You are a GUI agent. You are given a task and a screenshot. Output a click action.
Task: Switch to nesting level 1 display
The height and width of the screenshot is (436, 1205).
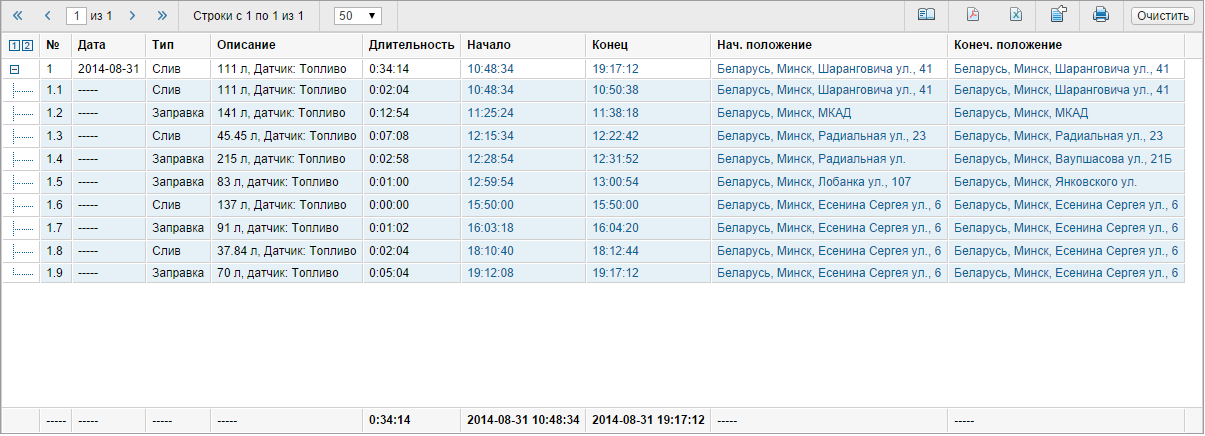pyautogui.click(x=14, y=46)
